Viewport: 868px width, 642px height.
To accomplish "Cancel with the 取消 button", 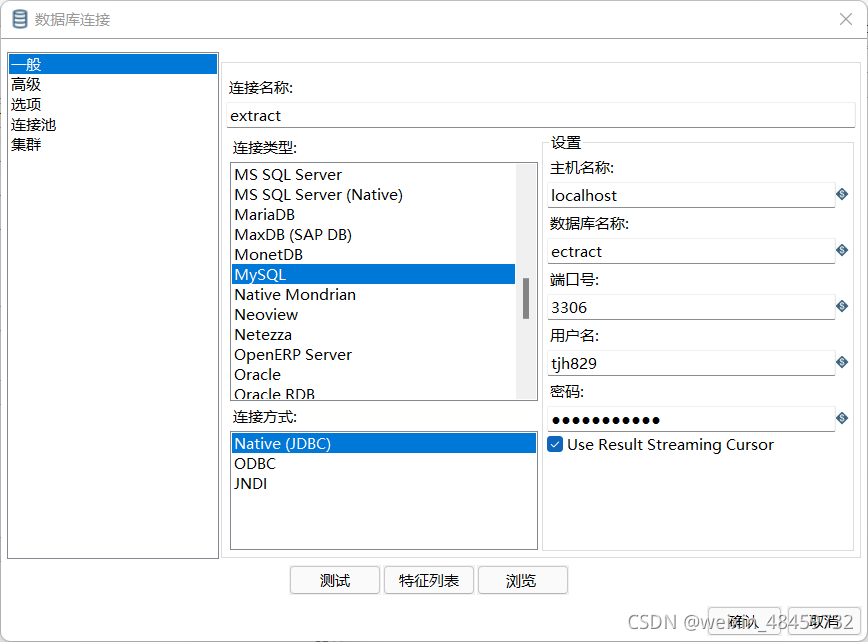I will (x=824, y=622).
